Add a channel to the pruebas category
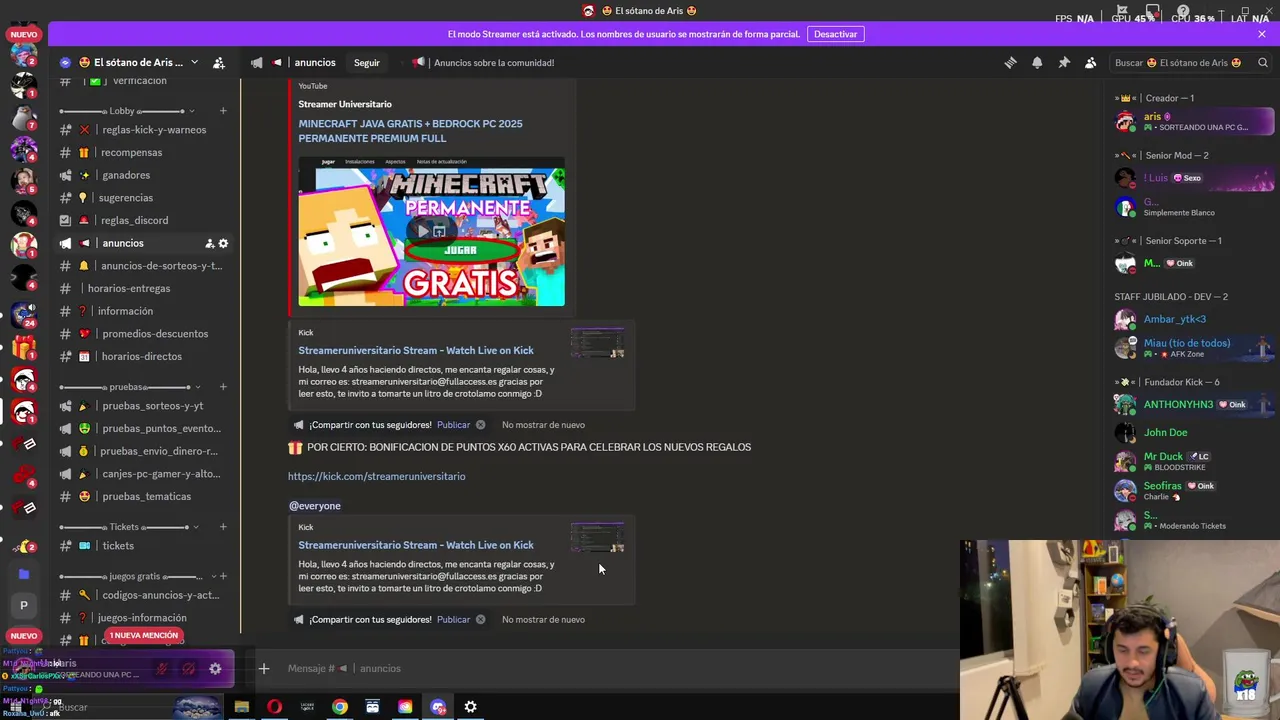Viewport: 1280px width, 720px height. [223, 387]
